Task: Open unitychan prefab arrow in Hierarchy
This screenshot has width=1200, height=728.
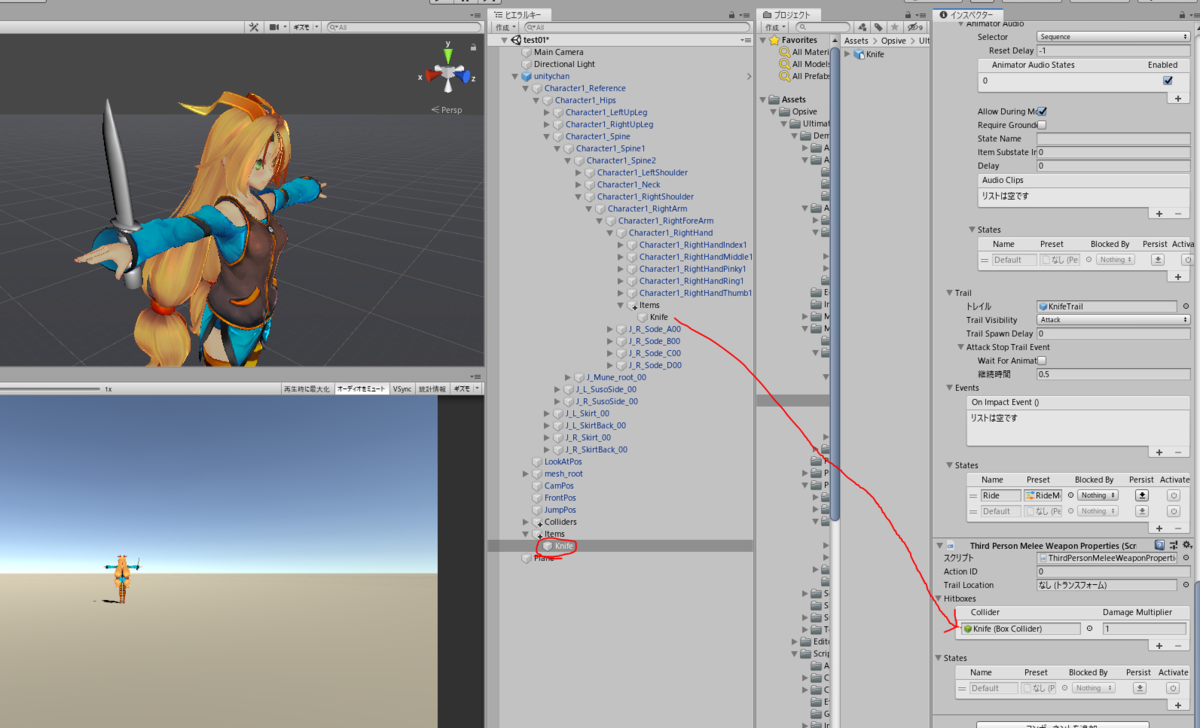Action: (x=749, y=76)
